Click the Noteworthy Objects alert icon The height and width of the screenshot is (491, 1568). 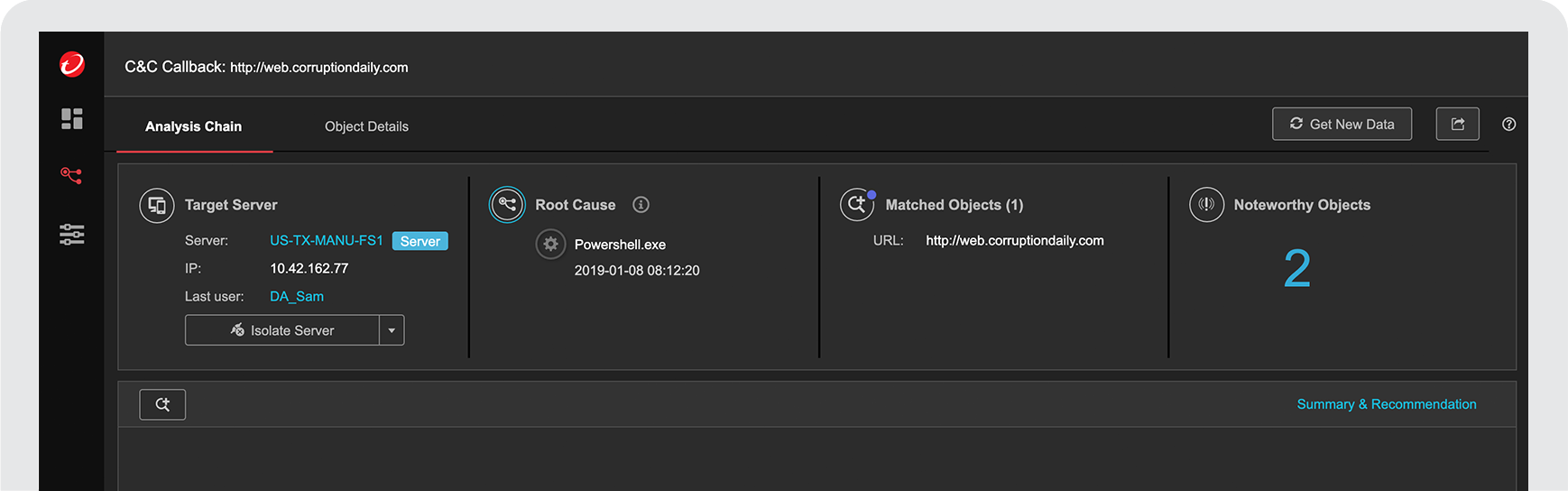(1206, 205)
